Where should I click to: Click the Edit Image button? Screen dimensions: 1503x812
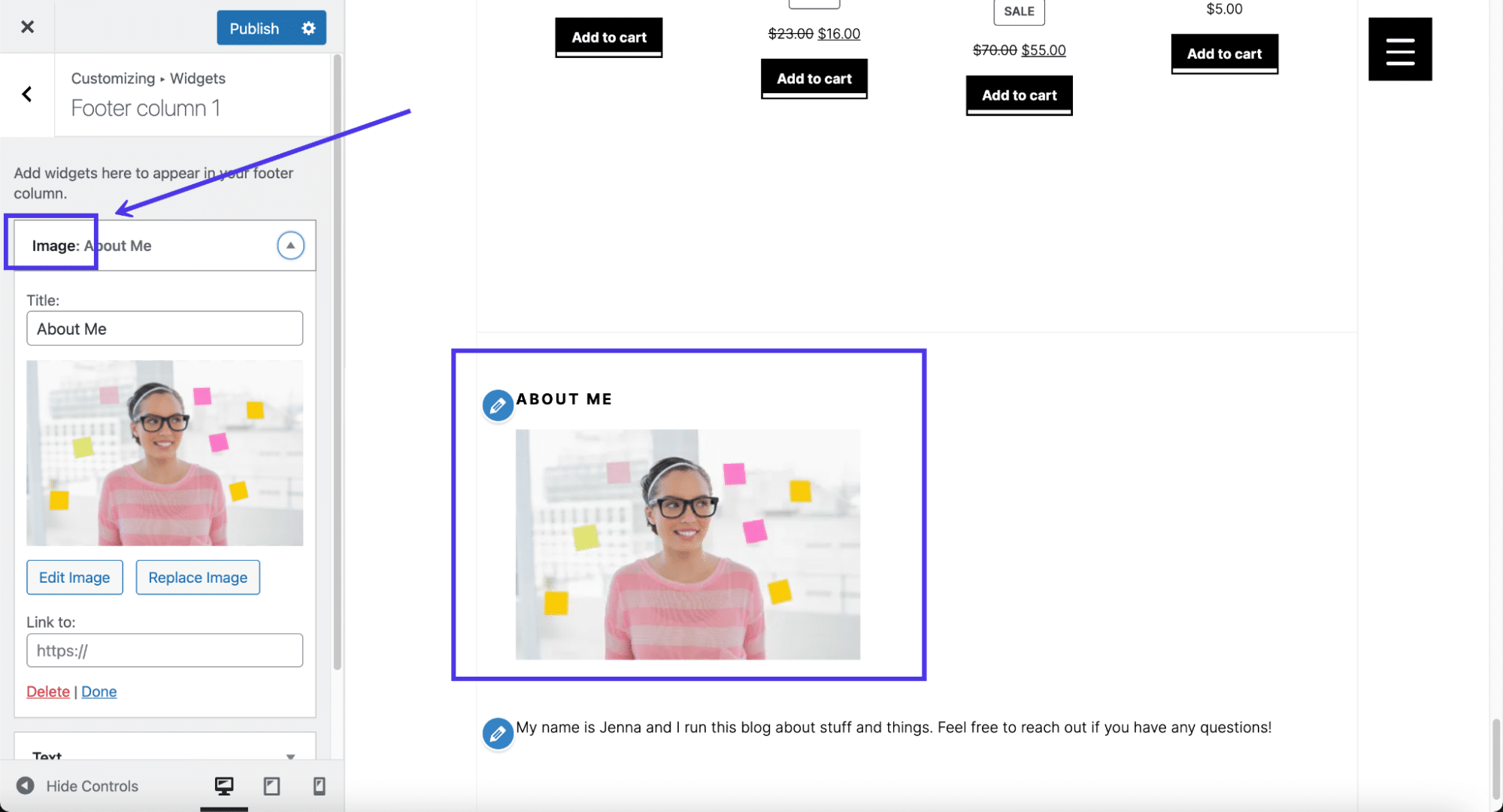click(x=74, y=576)
